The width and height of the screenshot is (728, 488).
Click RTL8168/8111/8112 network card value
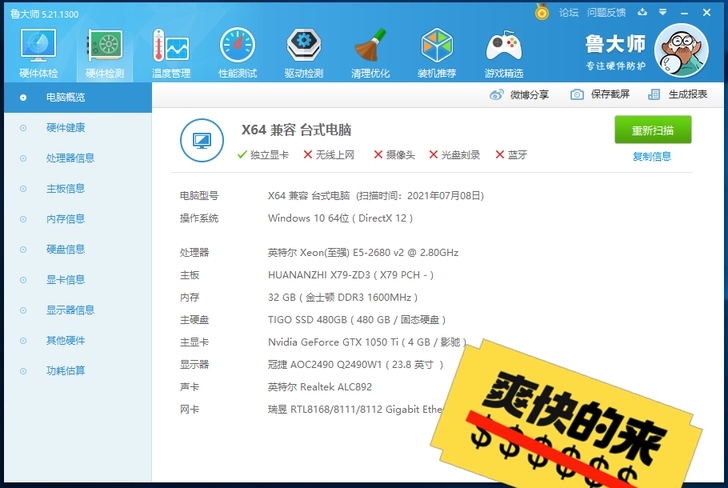[x=355, y=410]
